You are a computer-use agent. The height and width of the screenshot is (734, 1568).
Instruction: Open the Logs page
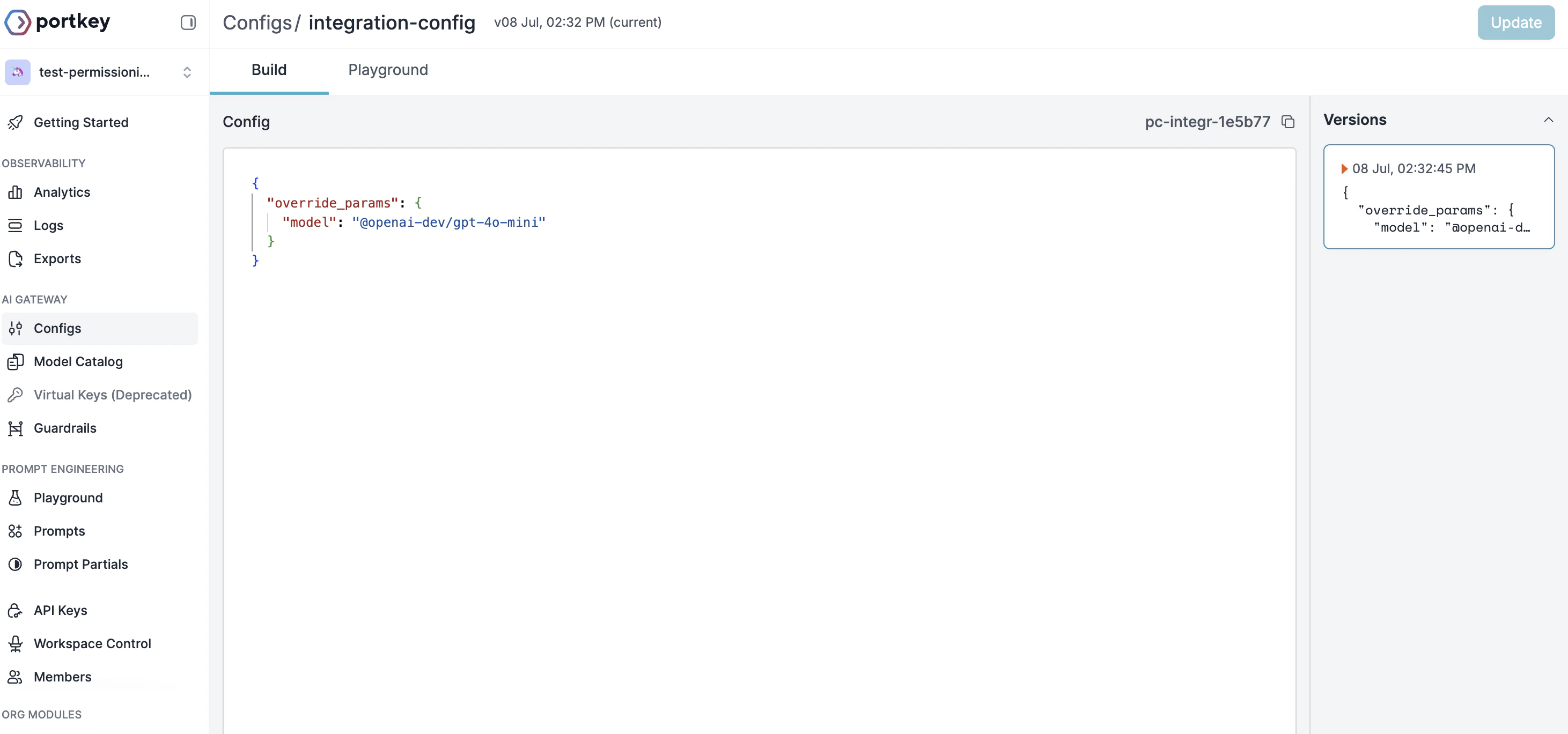pyautogui.click(x=48, y=226)
